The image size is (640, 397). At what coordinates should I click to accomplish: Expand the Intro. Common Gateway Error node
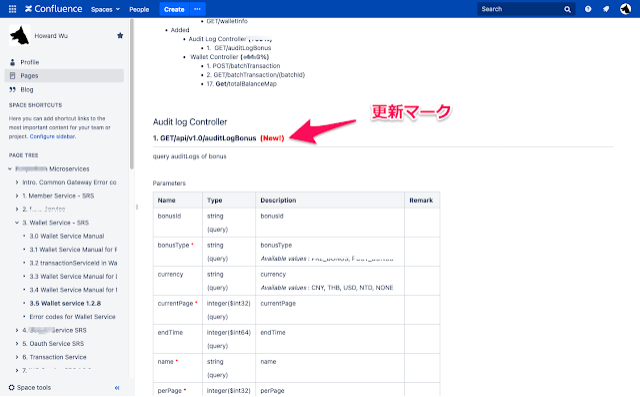pyautogui.click(x=17, y=182)
